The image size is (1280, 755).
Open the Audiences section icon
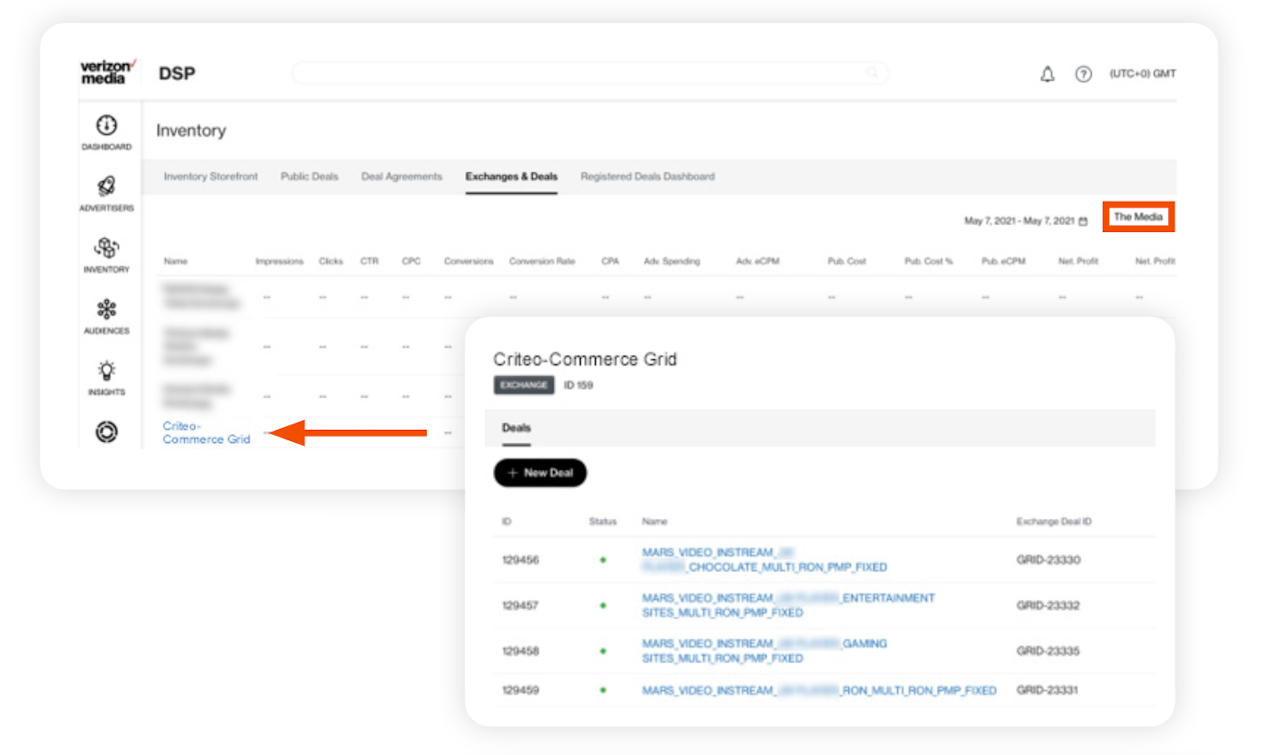(106, 309)
